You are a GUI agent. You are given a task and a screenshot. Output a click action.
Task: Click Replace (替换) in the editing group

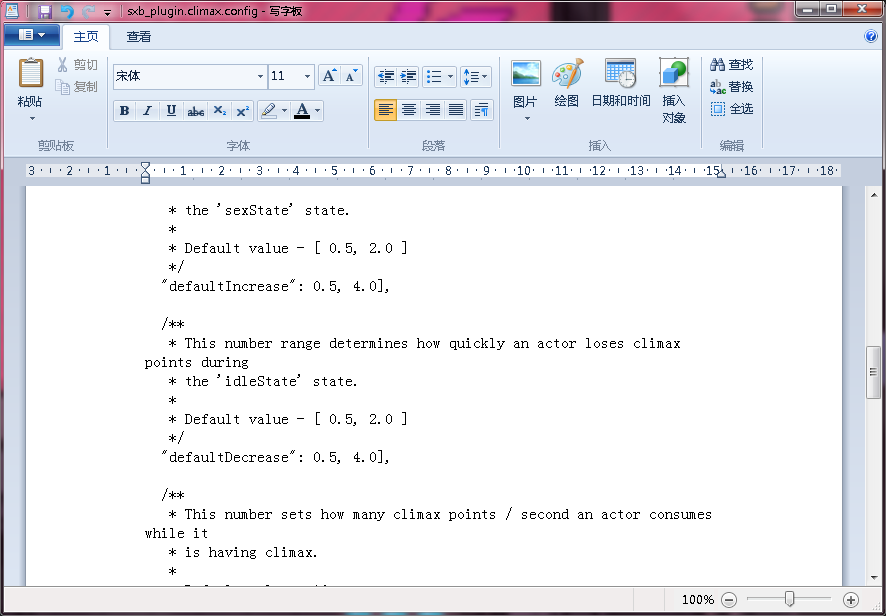(x=732, y=86)
